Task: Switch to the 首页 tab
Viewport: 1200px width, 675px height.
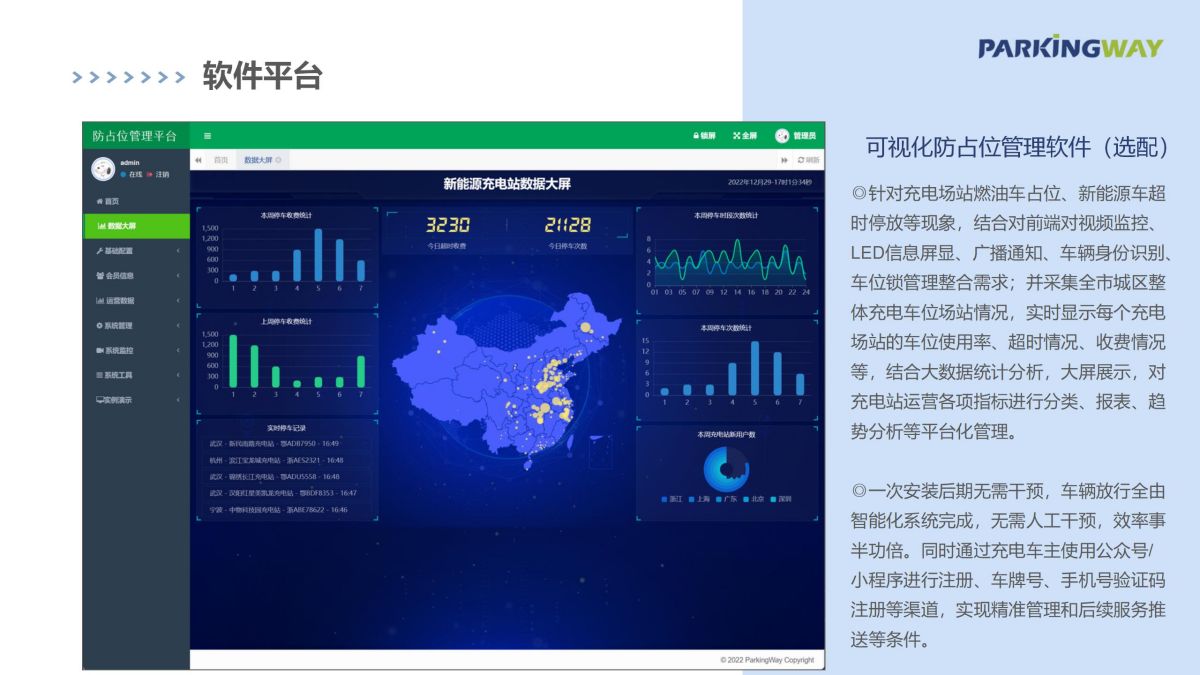Action: tap(221, 160)
